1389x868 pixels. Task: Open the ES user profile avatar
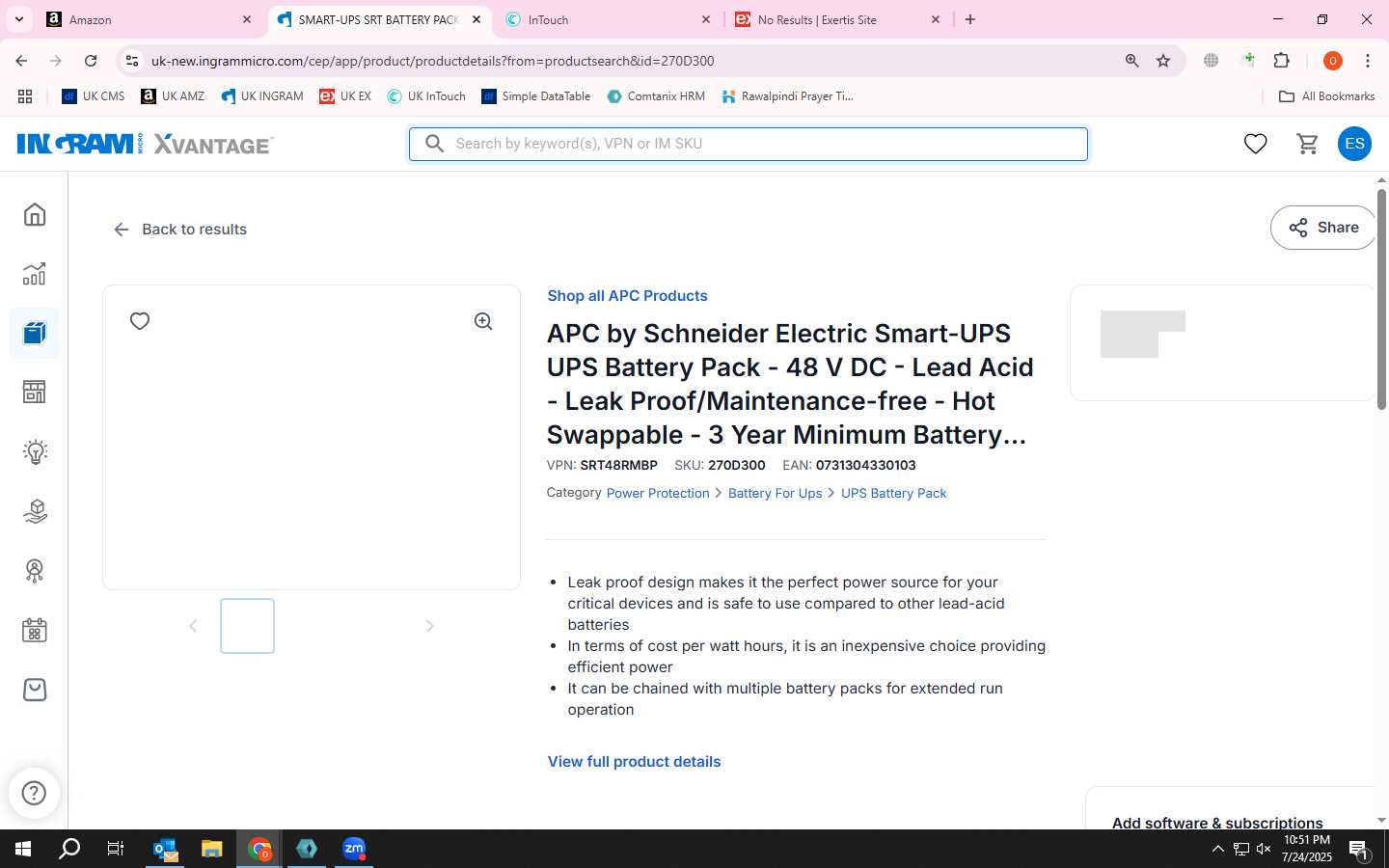[1354, 144]
